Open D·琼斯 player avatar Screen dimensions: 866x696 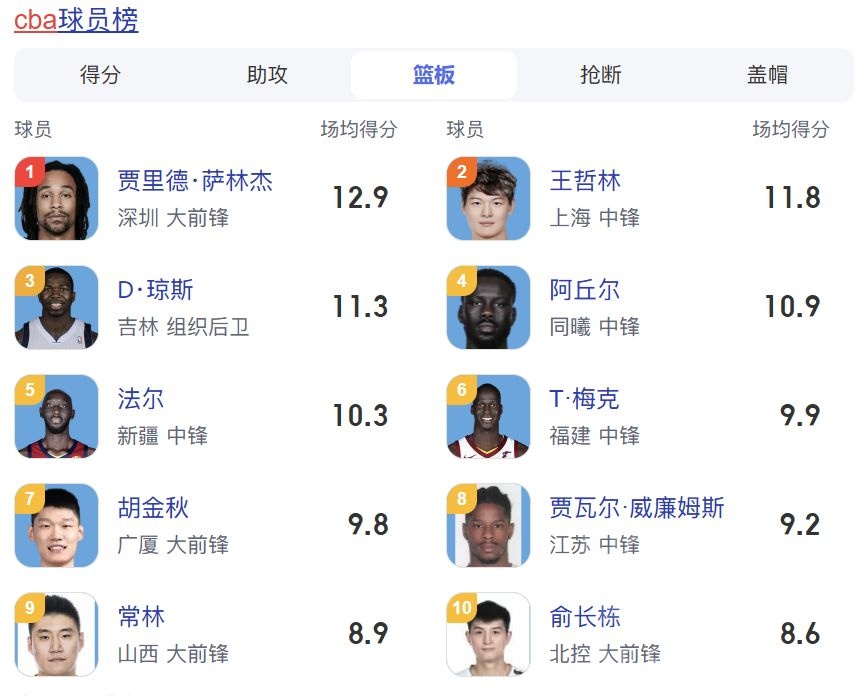(x=57, y=307)
